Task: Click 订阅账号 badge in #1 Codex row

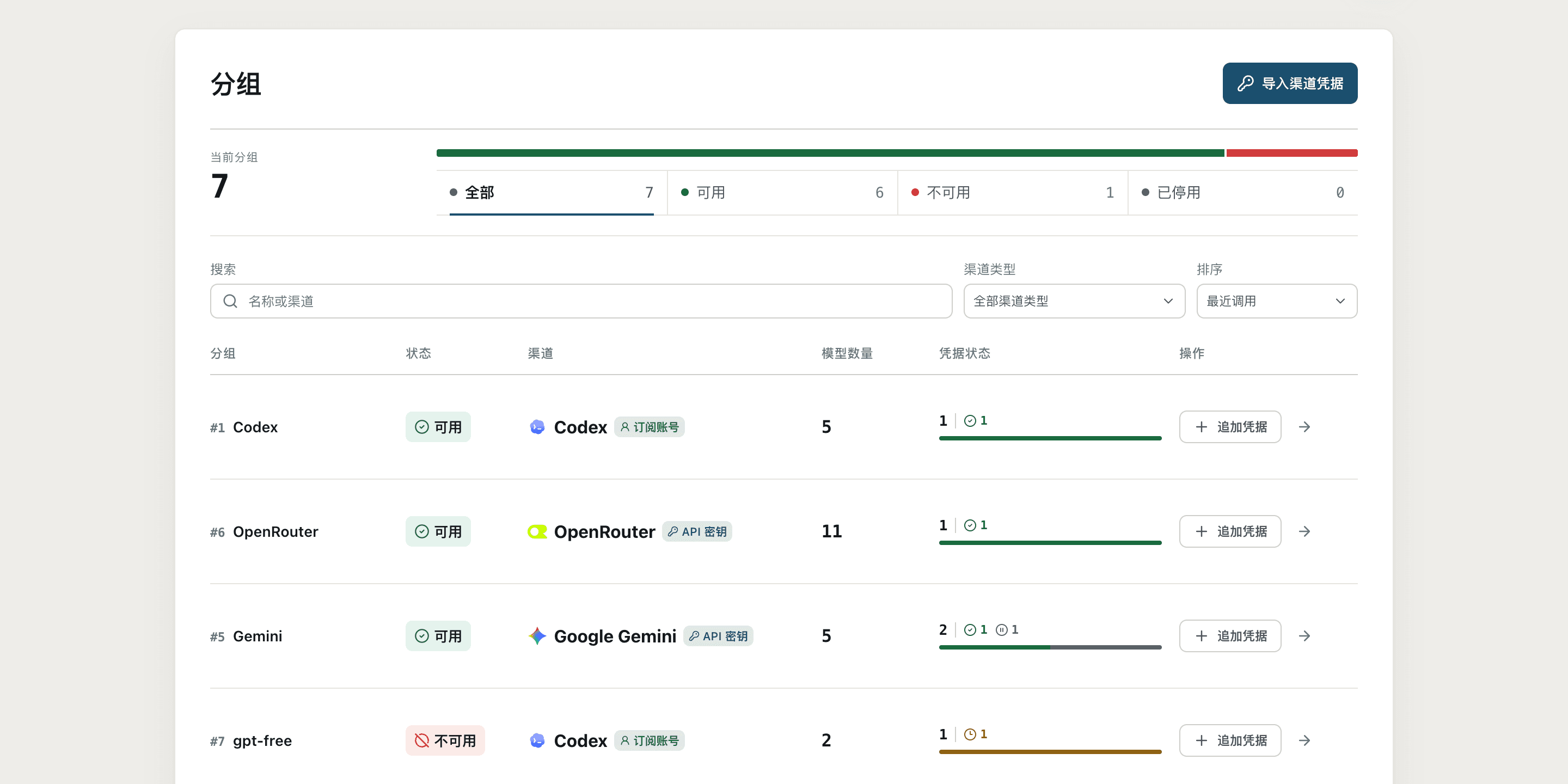Action: [x=650, y=427]
